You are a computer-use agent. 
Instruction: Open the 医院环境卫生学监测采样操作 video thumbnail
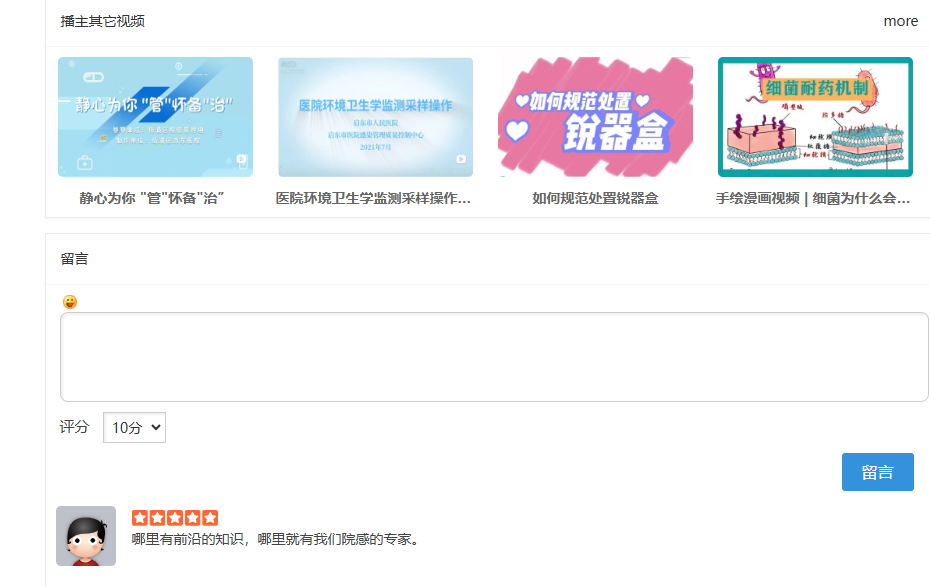pyautogui.click(x=375, y=117)
